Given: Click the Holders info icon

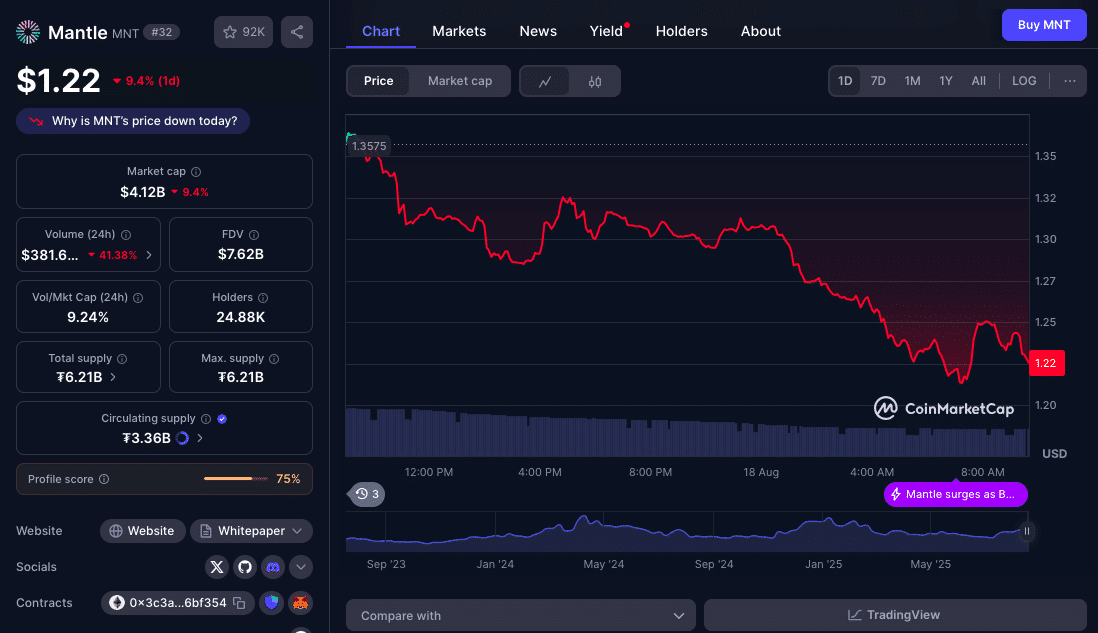Looking at the screenshot, I should pyautogui.click(x=263, y=298).
